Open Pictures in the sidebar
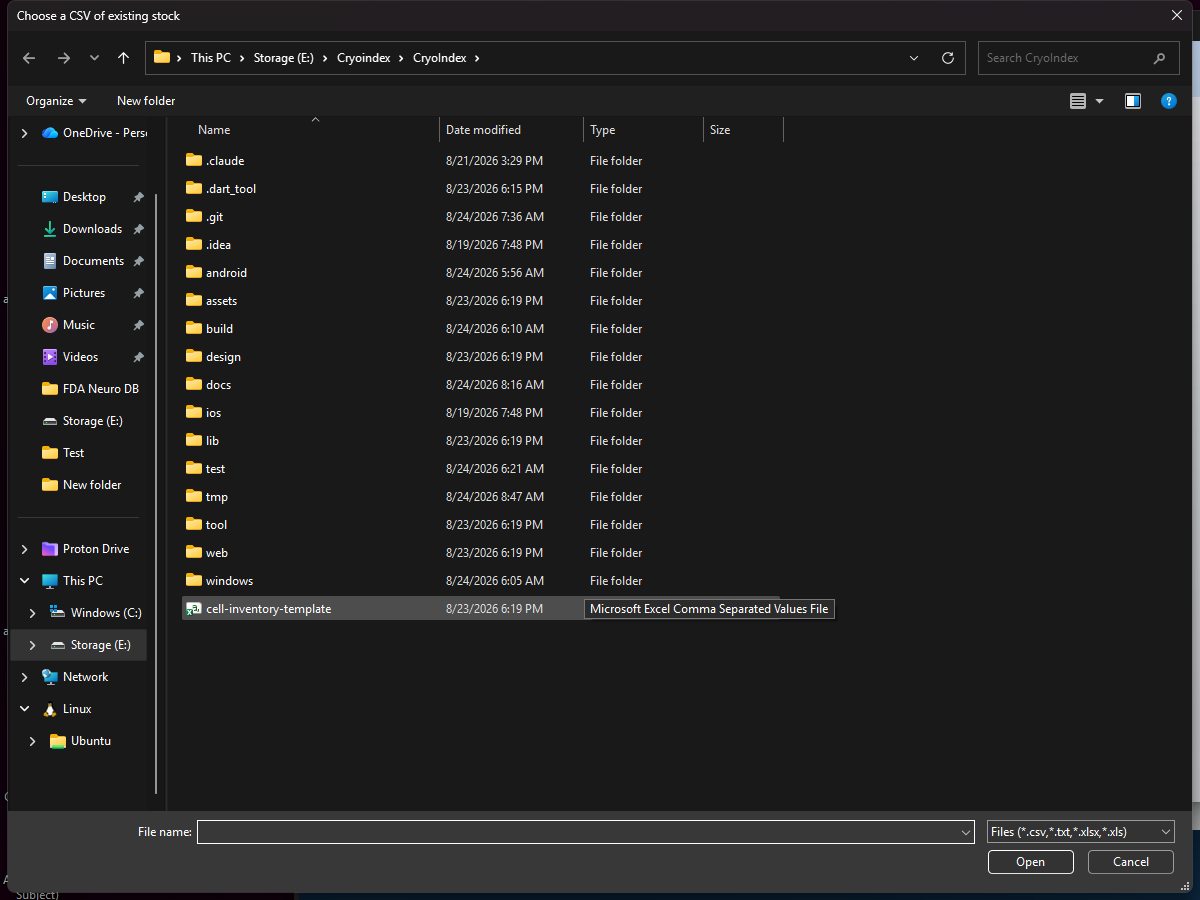 tap(84, 293)
